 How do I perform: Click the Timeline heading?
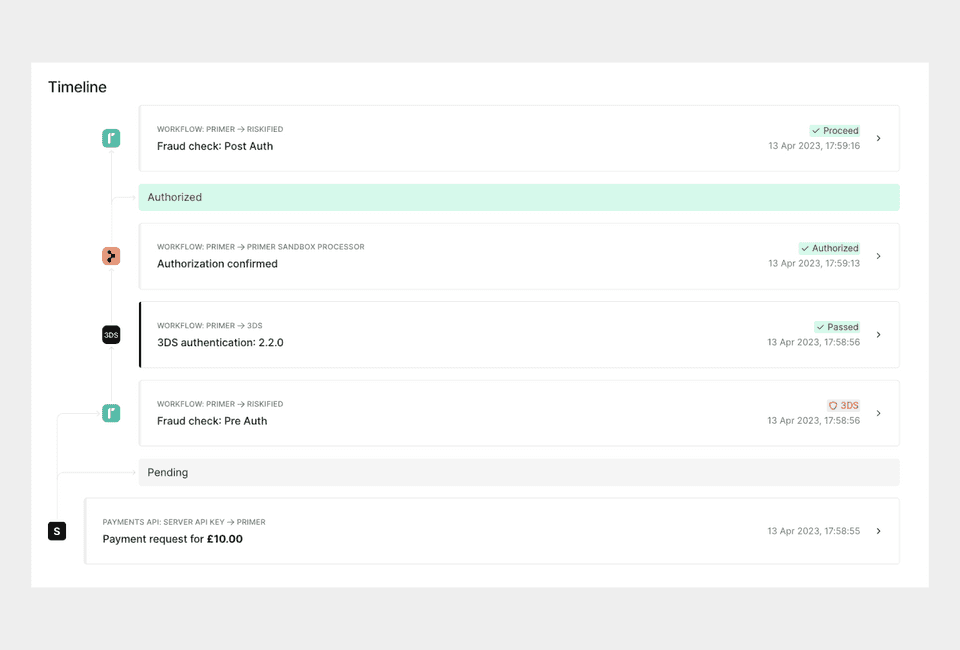pyautogui.click(x=77, y=87)
